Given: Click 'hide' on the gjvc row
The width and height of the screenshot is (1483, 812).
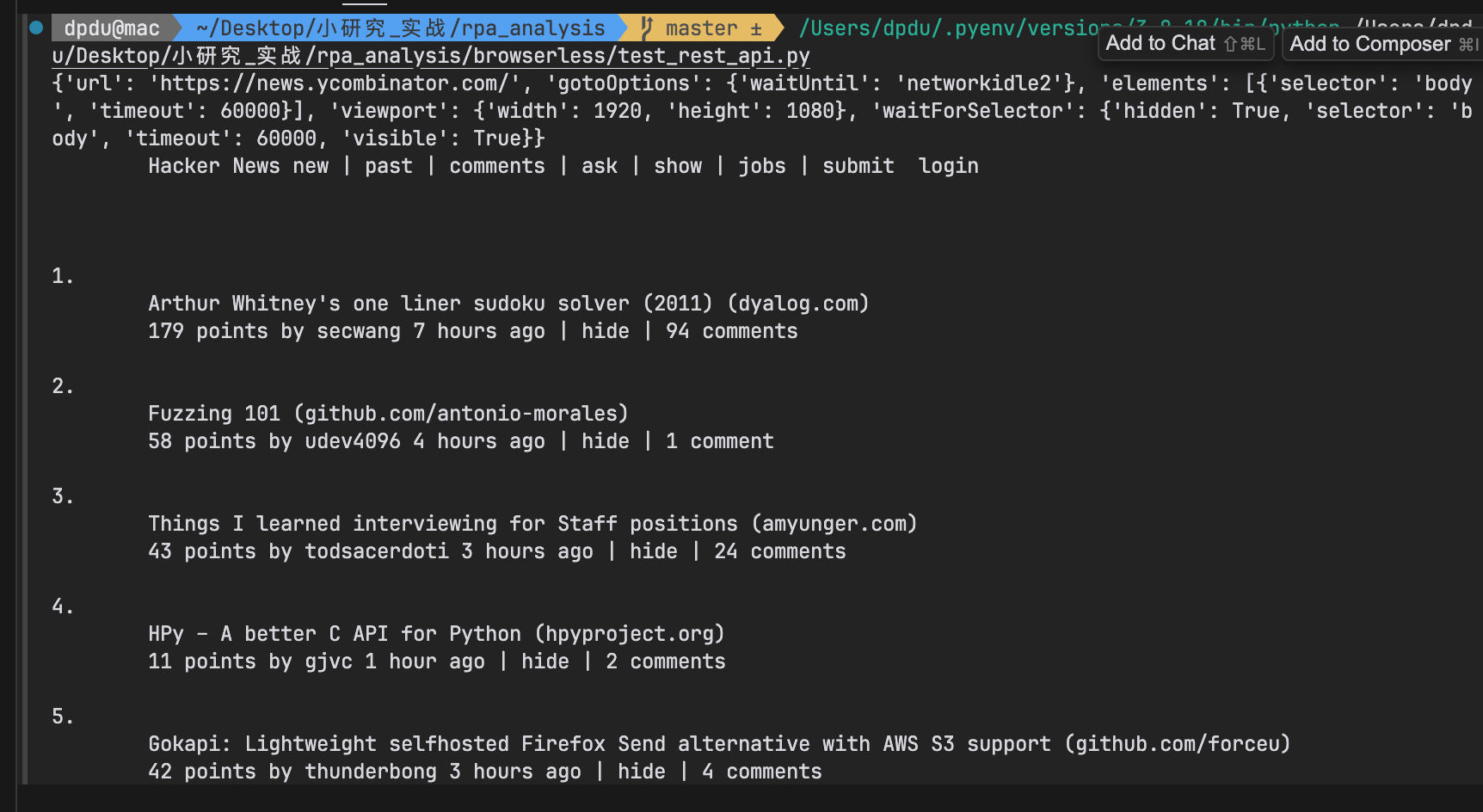Looking at the screenshot, I should pos(545,661).
